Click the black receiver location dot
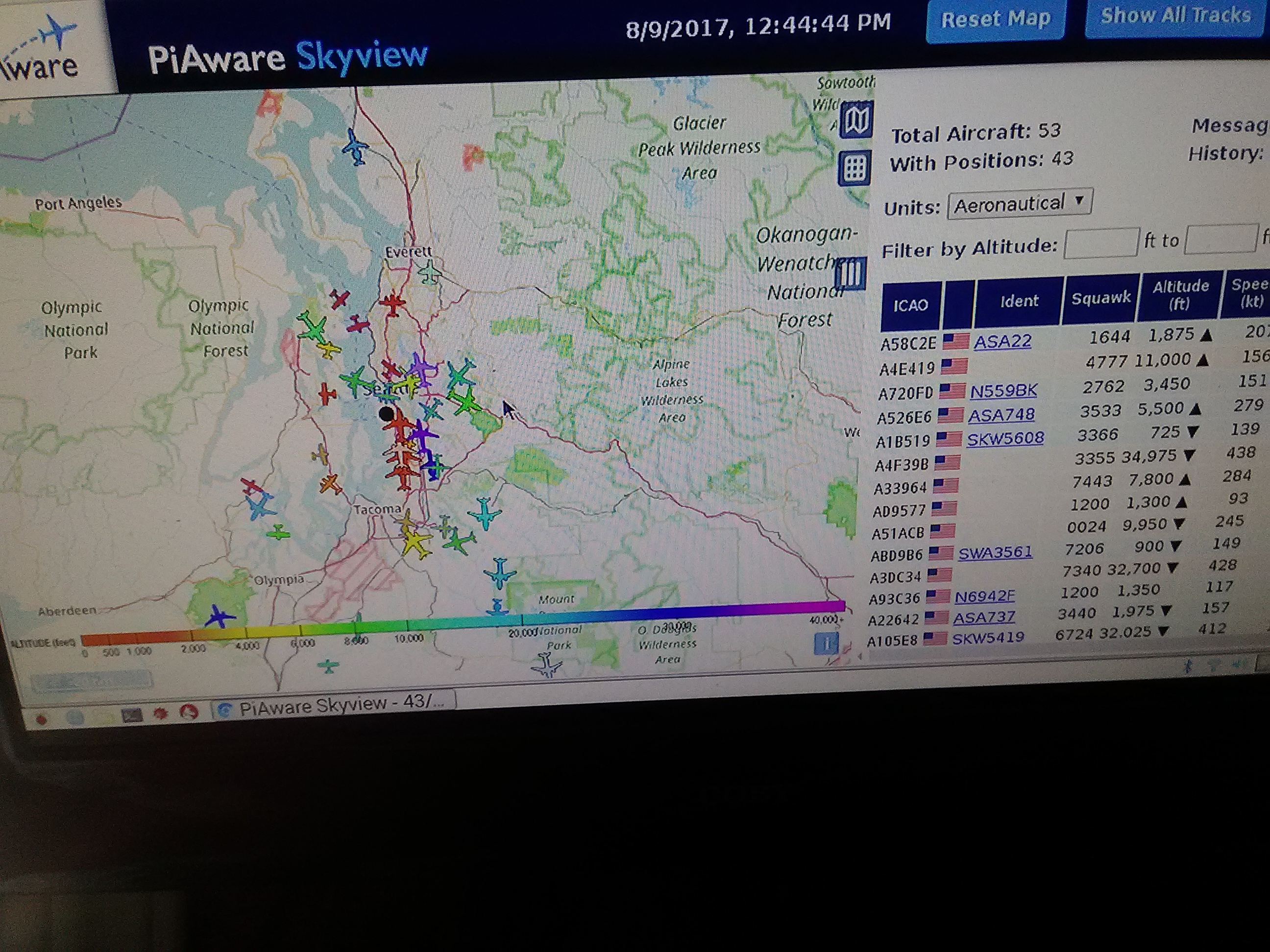This screenshot has height=952, width=1270. (387, 413)
